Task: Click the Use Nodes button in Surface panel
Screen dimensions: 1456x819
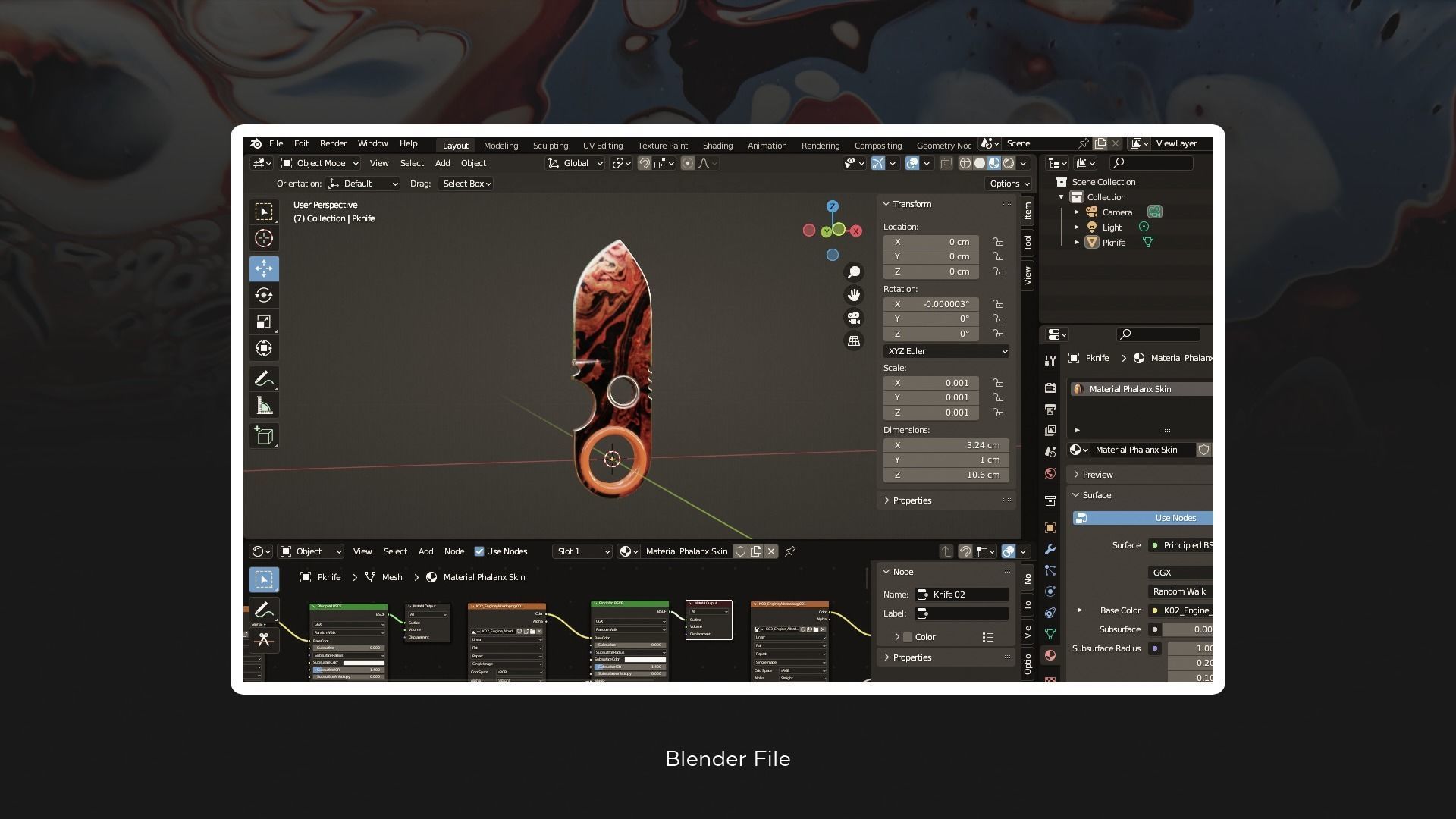Action: point(1143,518)
